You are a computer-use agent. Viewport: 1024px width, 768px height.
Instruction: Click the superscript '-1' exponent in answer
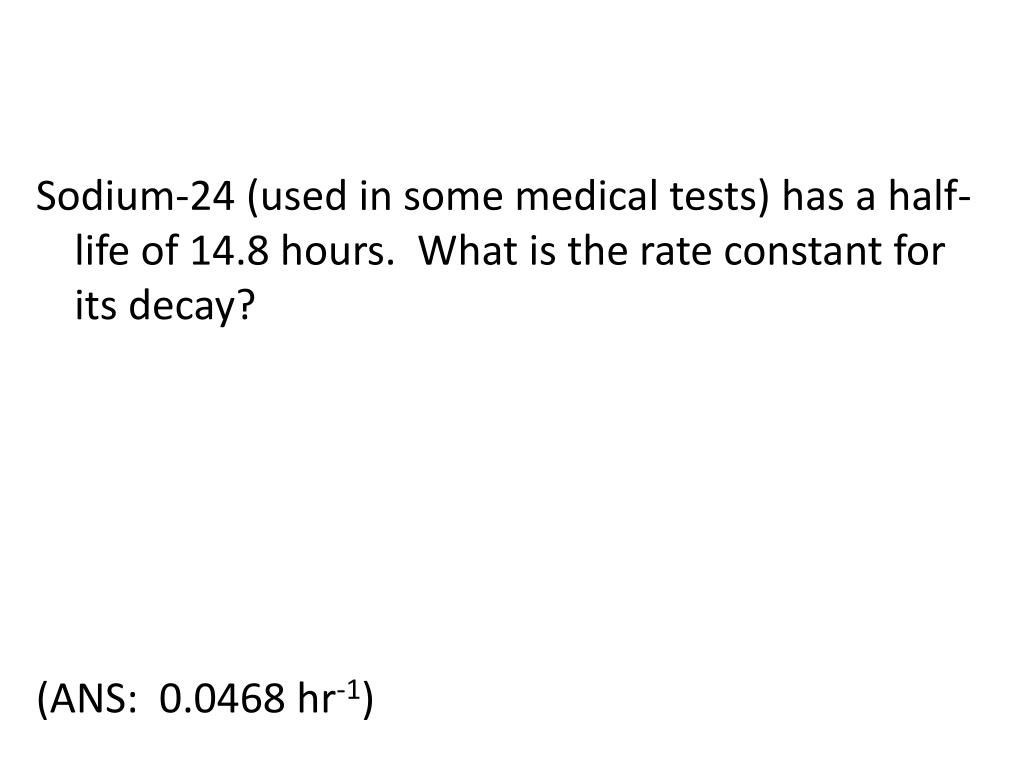coord(349,691)
